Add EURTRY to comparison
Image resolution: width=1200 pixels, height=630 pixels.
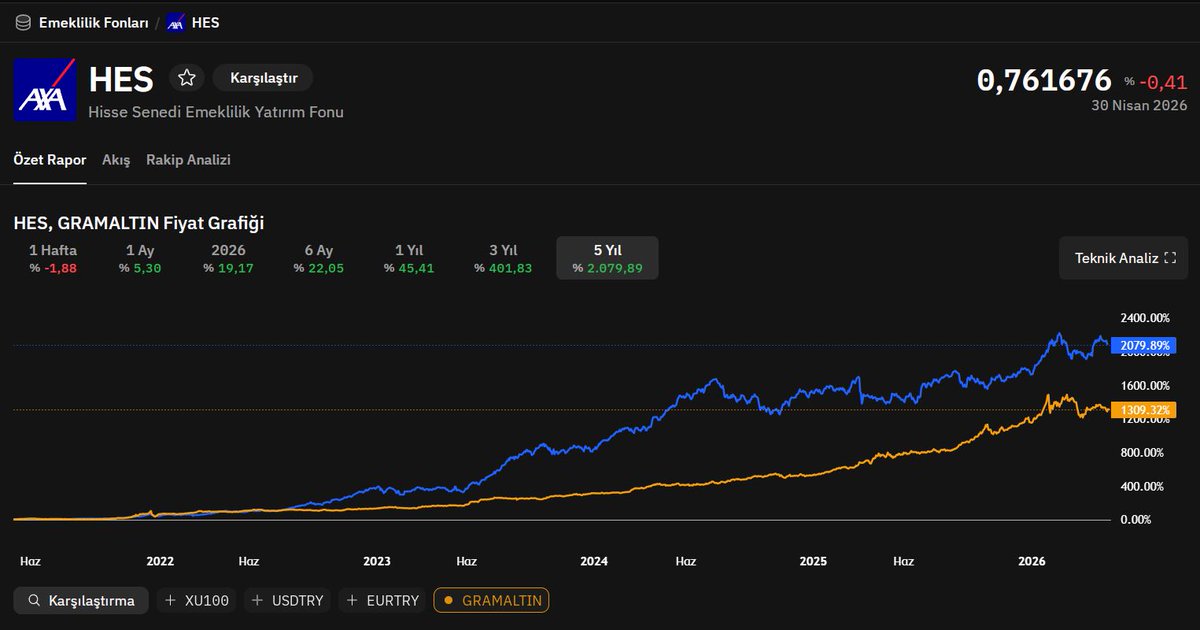point(383,601)
